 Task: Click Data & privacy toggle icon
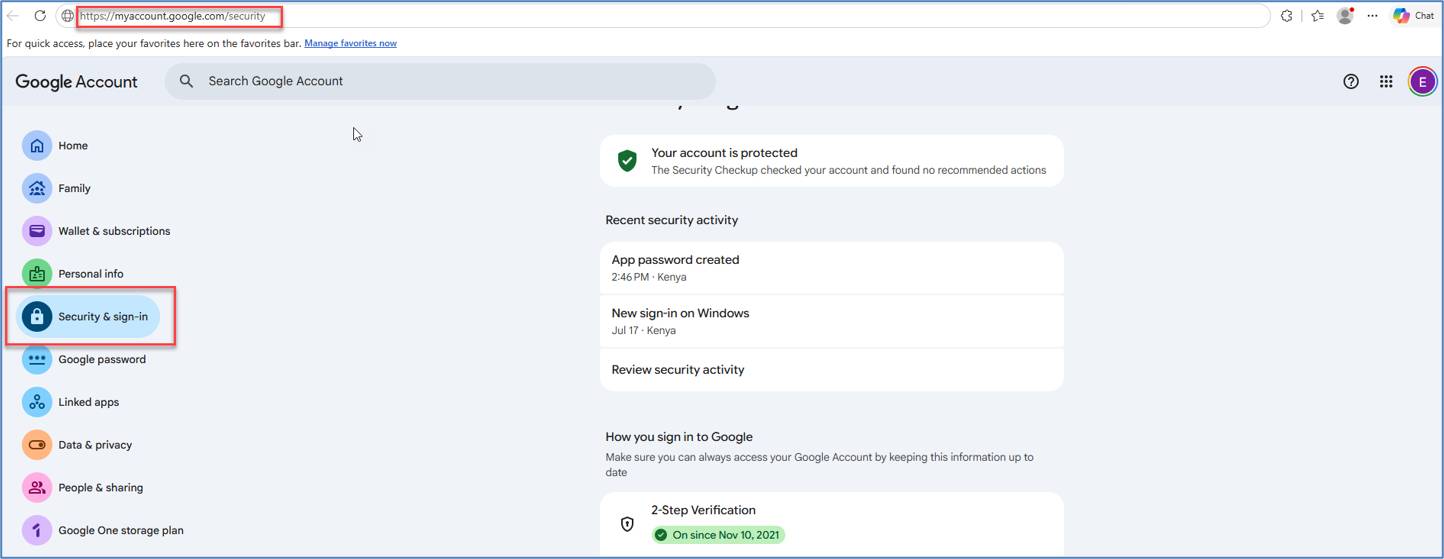(x=37, y=445)
